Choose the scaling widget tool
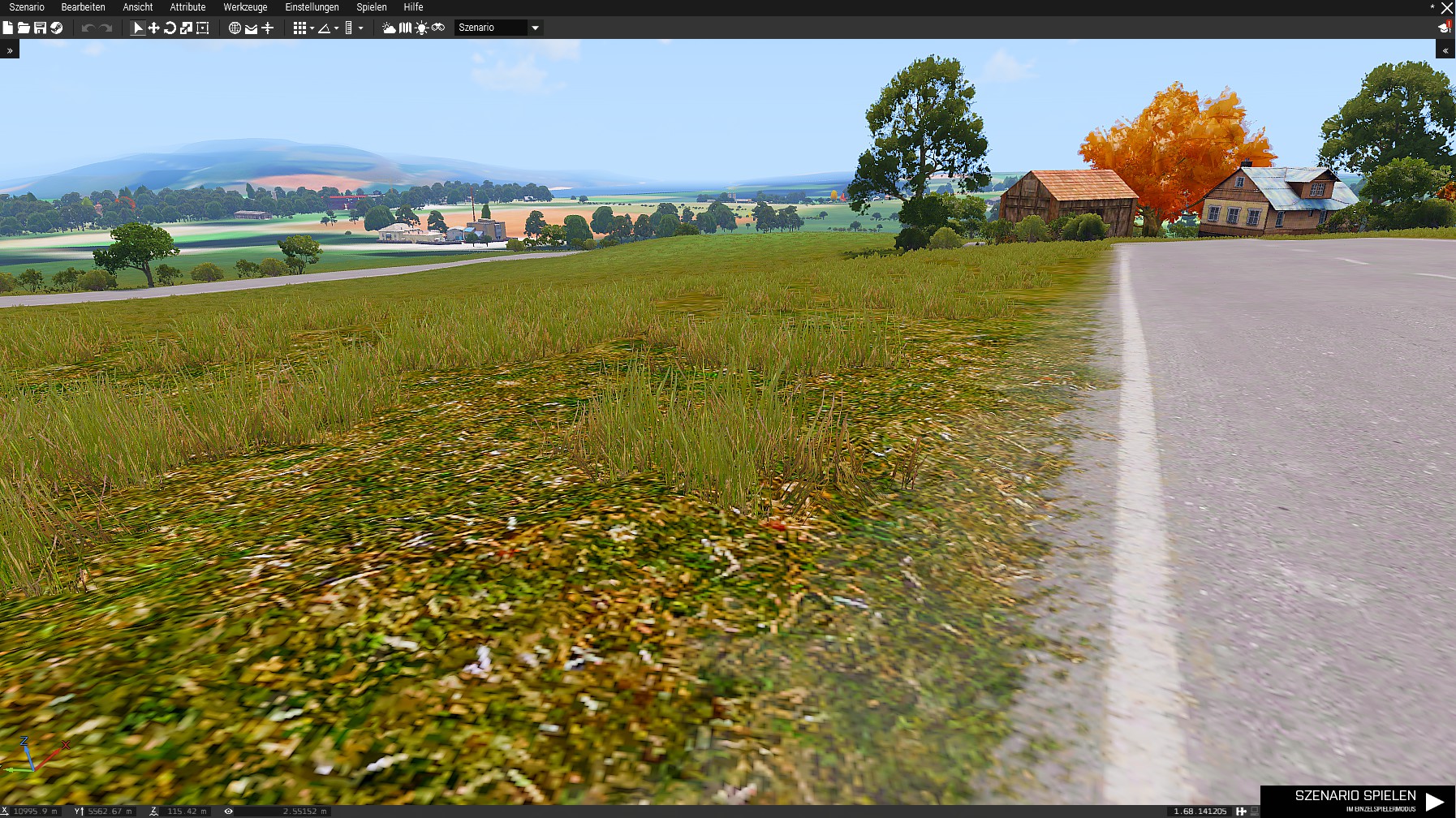The height and width of the screenshot is (818, 1456). tap(186, 28)
